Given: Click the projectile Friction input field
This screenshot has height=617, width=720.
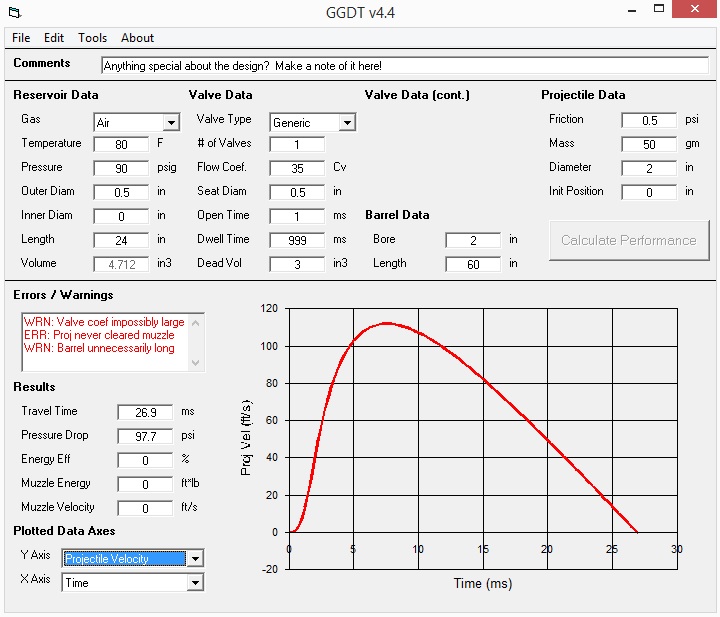Looking at the screenshot, I should (648, 120).
